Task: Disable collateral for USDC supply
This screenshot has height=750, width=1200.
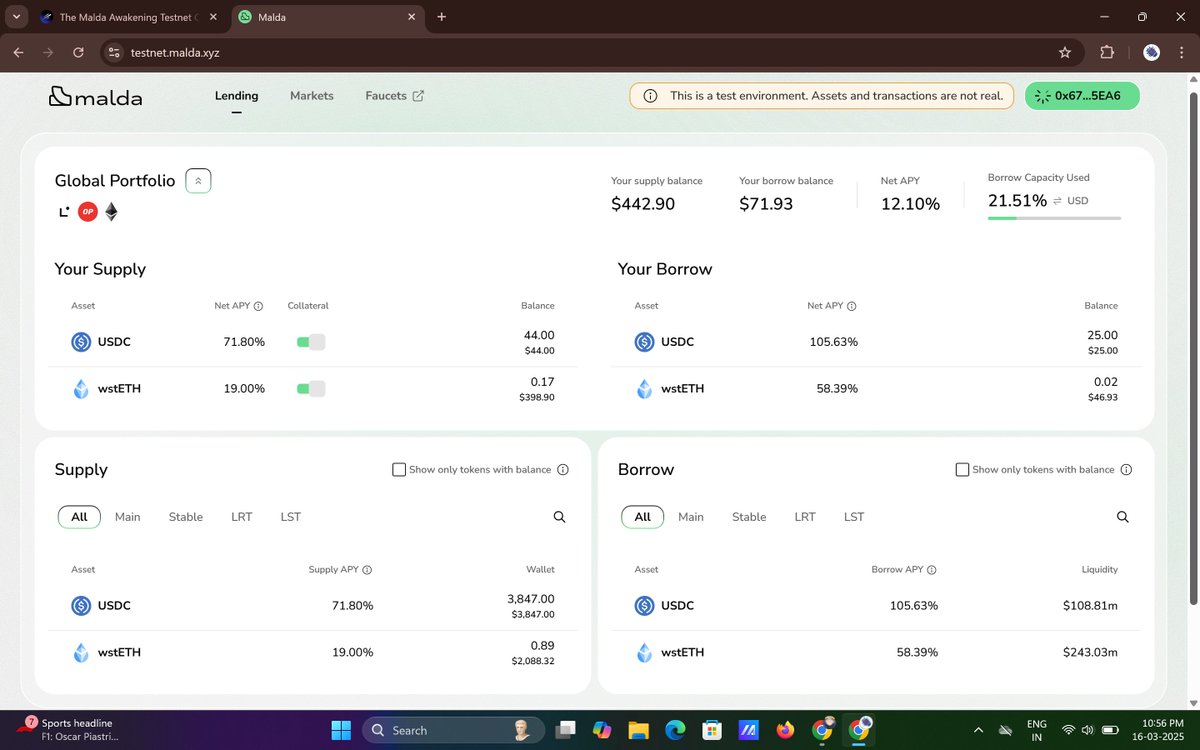Action: tap(310, 341)
